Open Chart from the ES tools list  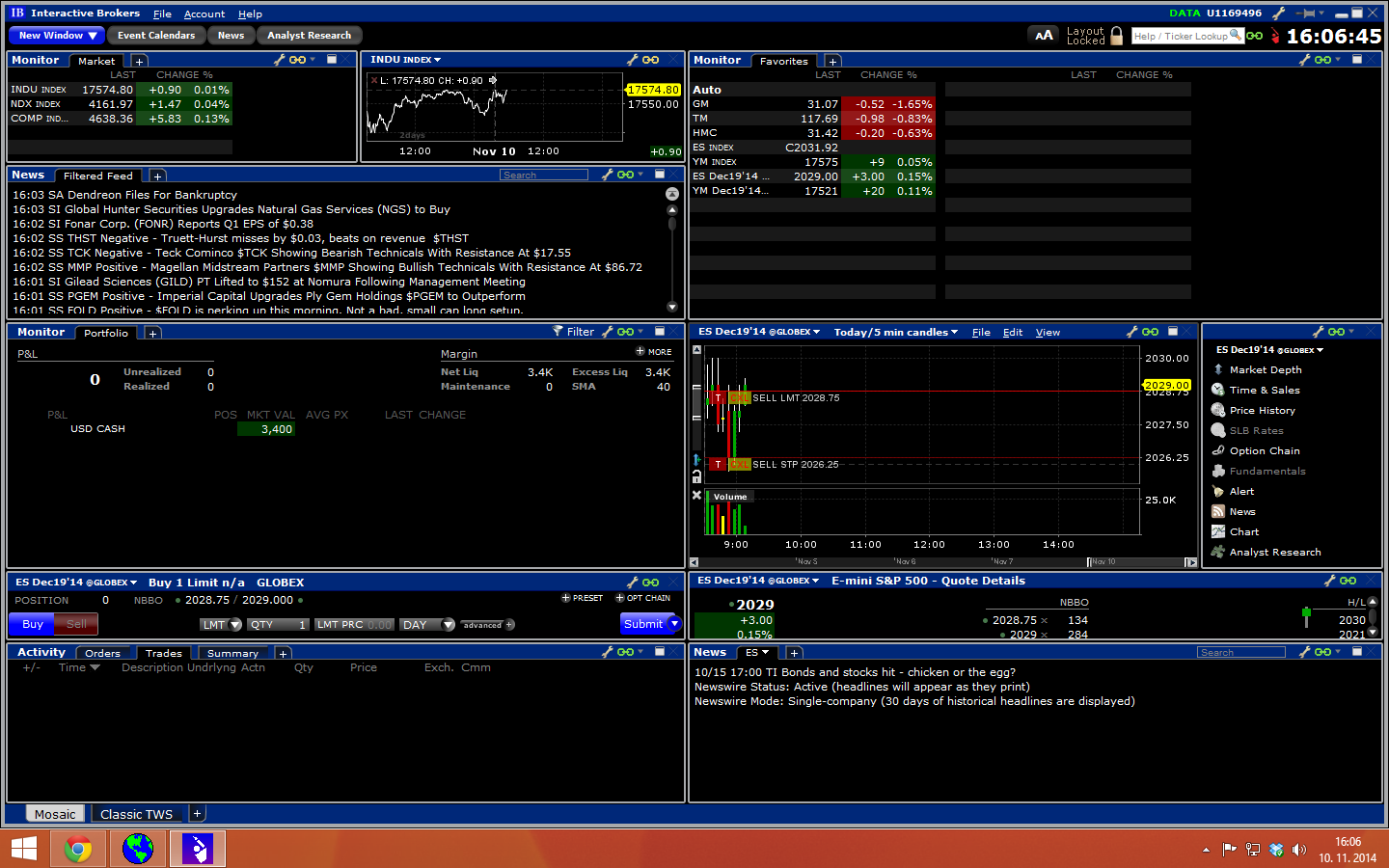1236,532
